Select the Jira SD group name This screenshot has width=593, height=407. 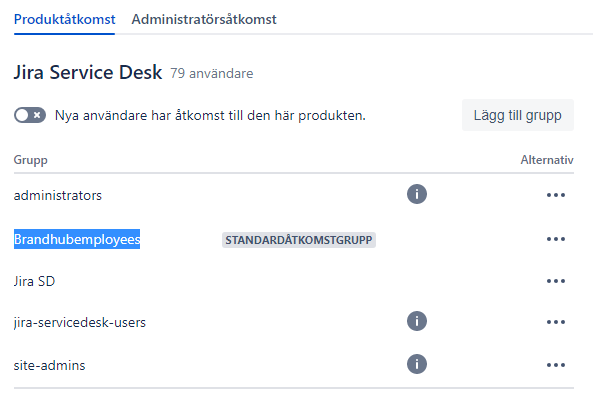34,281
